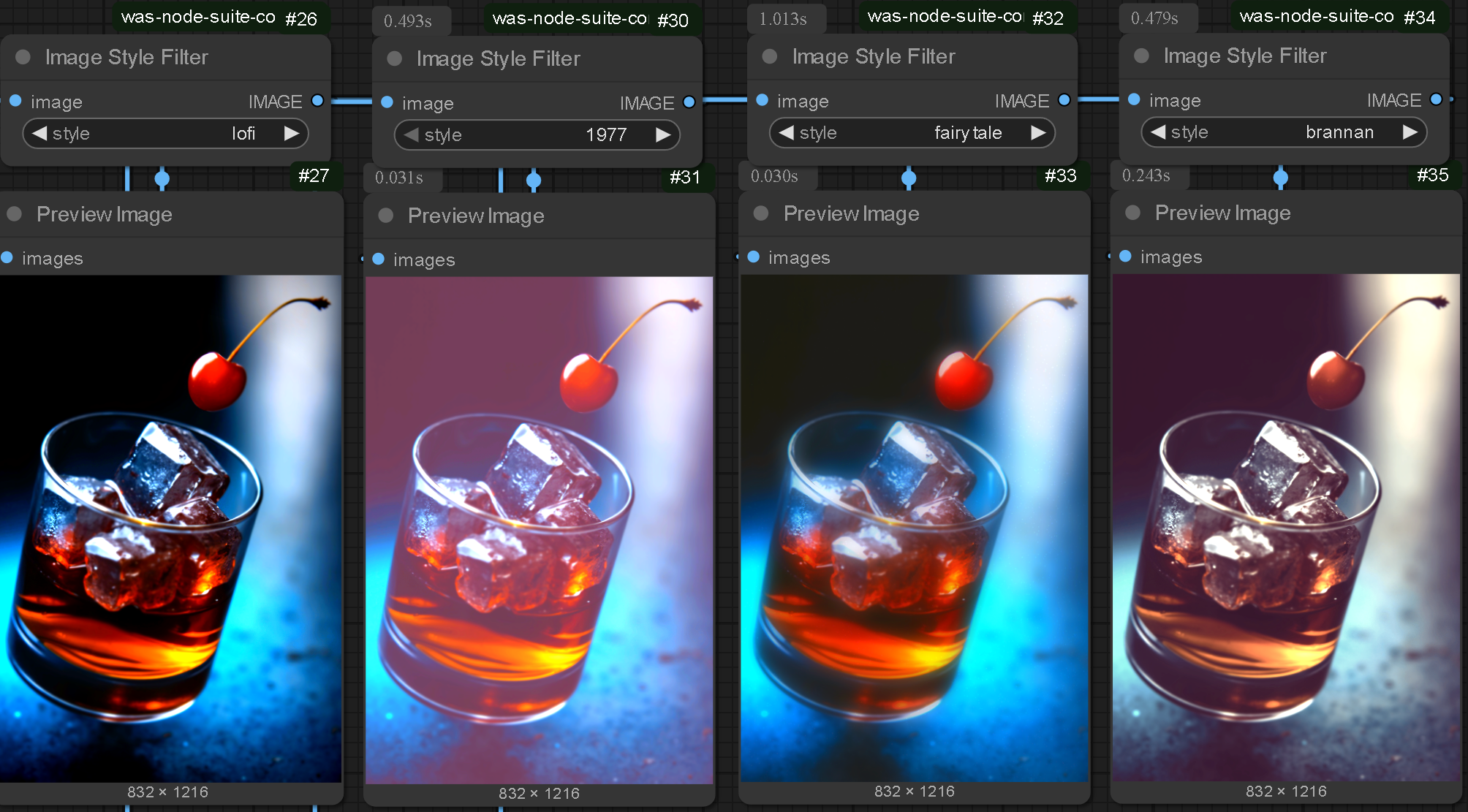Click the link midpoint dot above Preview #35
This screenshot has width=1468, height=812.
(1281, 177)
